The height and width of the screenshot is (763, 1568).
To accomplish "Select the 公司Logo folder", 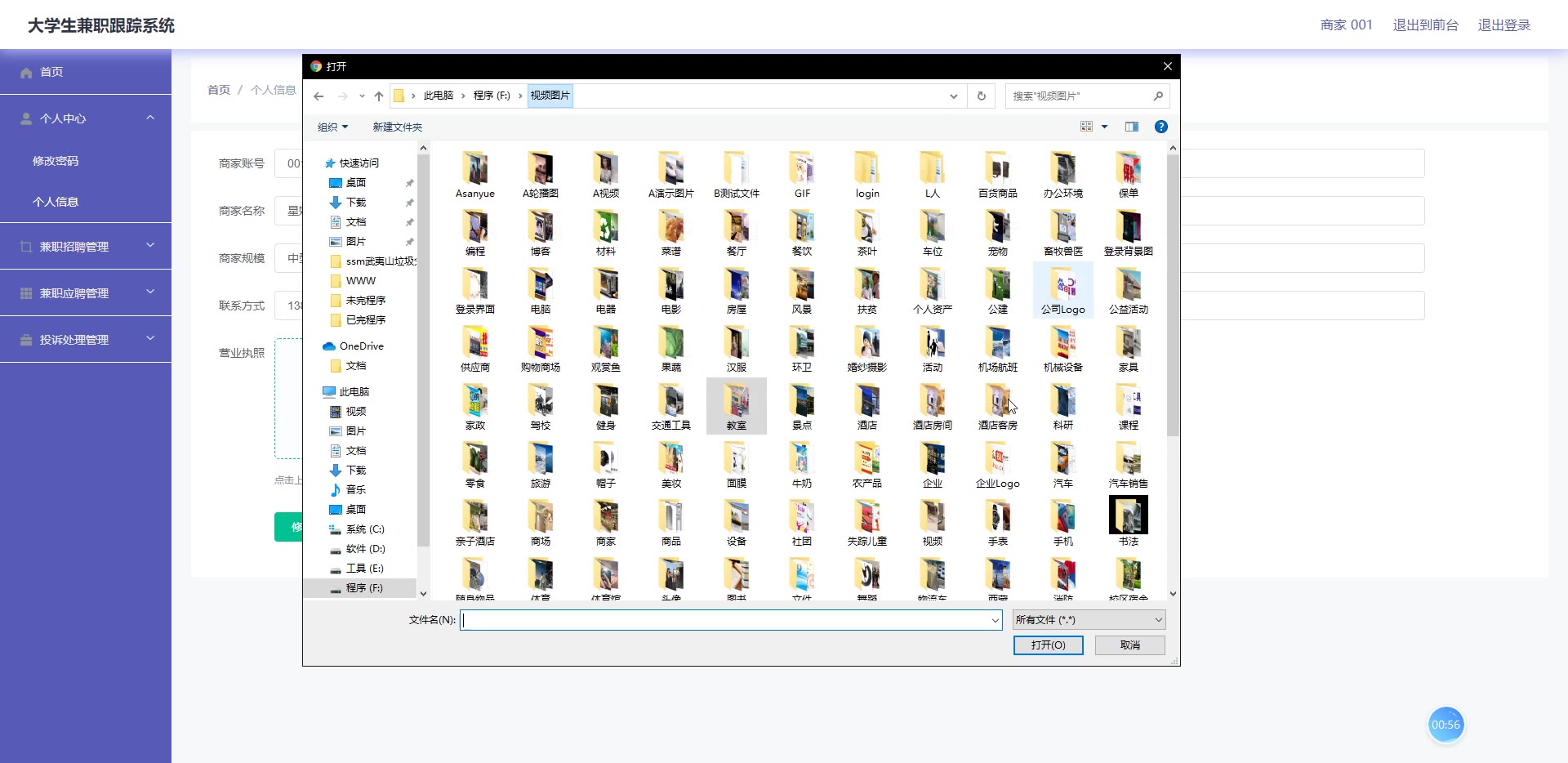I will [1063, 292].
